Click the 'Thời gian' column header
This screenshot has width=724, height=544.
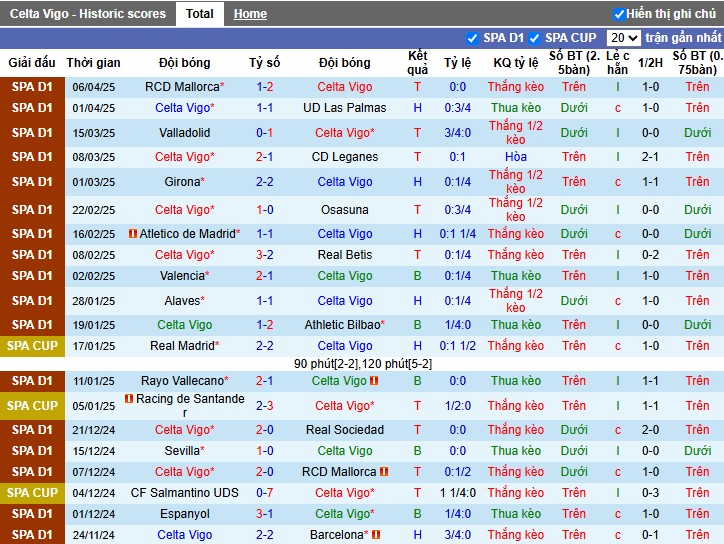pos(93,63)
